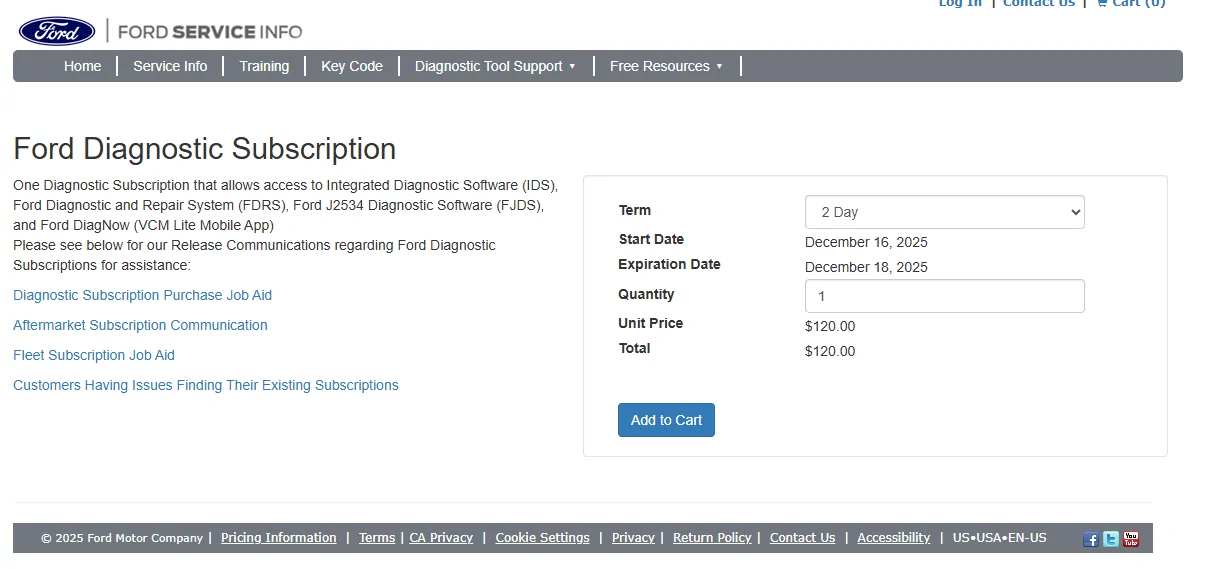Screen dimensions: 1206x570
Task: Click Log In at top right
Action: [960, 3]
